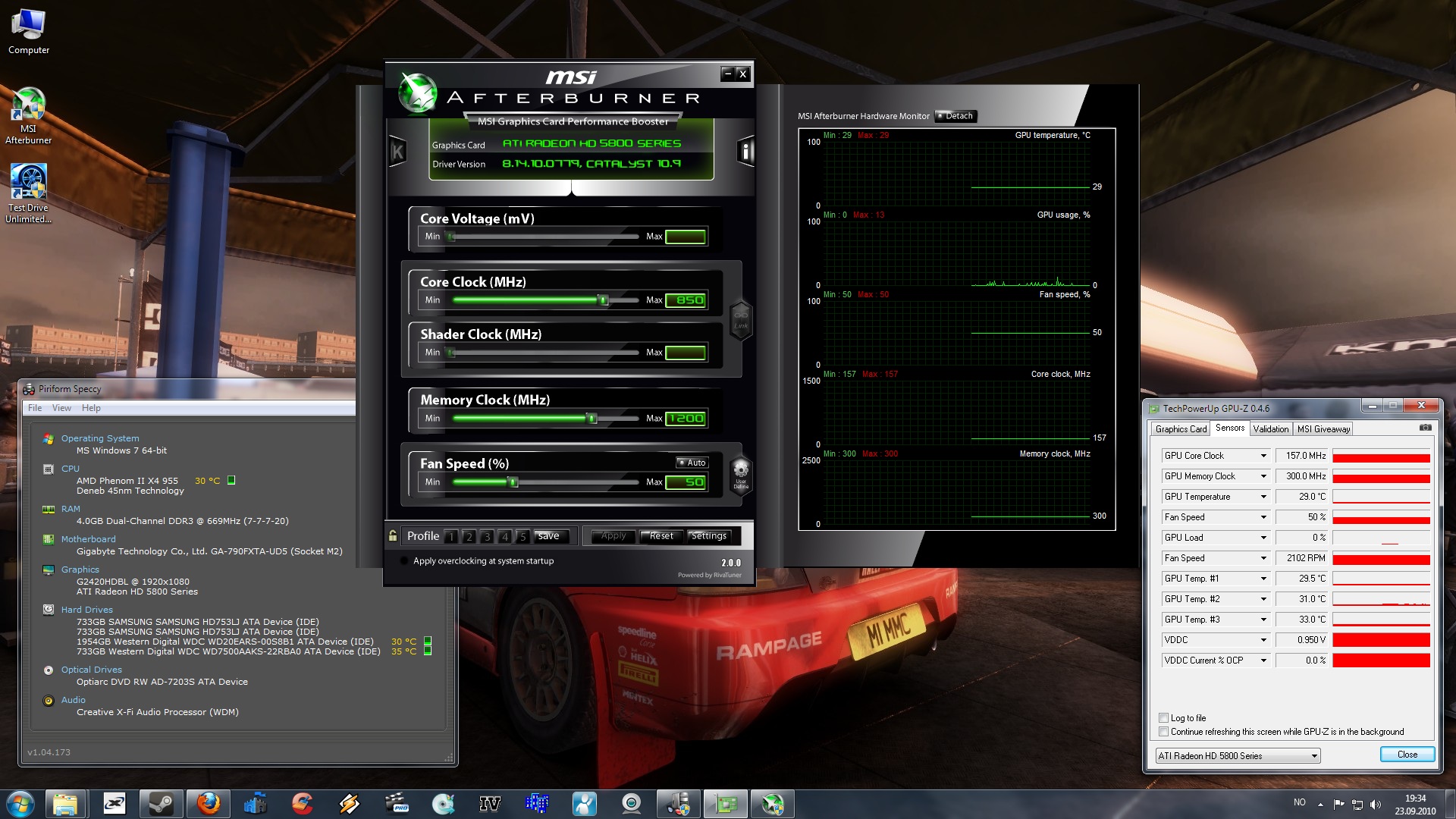
Task: Click the Core Clock value field 850
Action: [x=686, y=300]
